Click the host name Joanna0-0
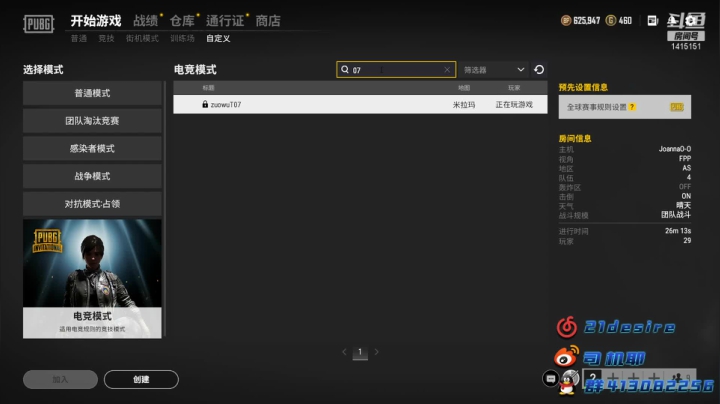 [x=675, y=149]
